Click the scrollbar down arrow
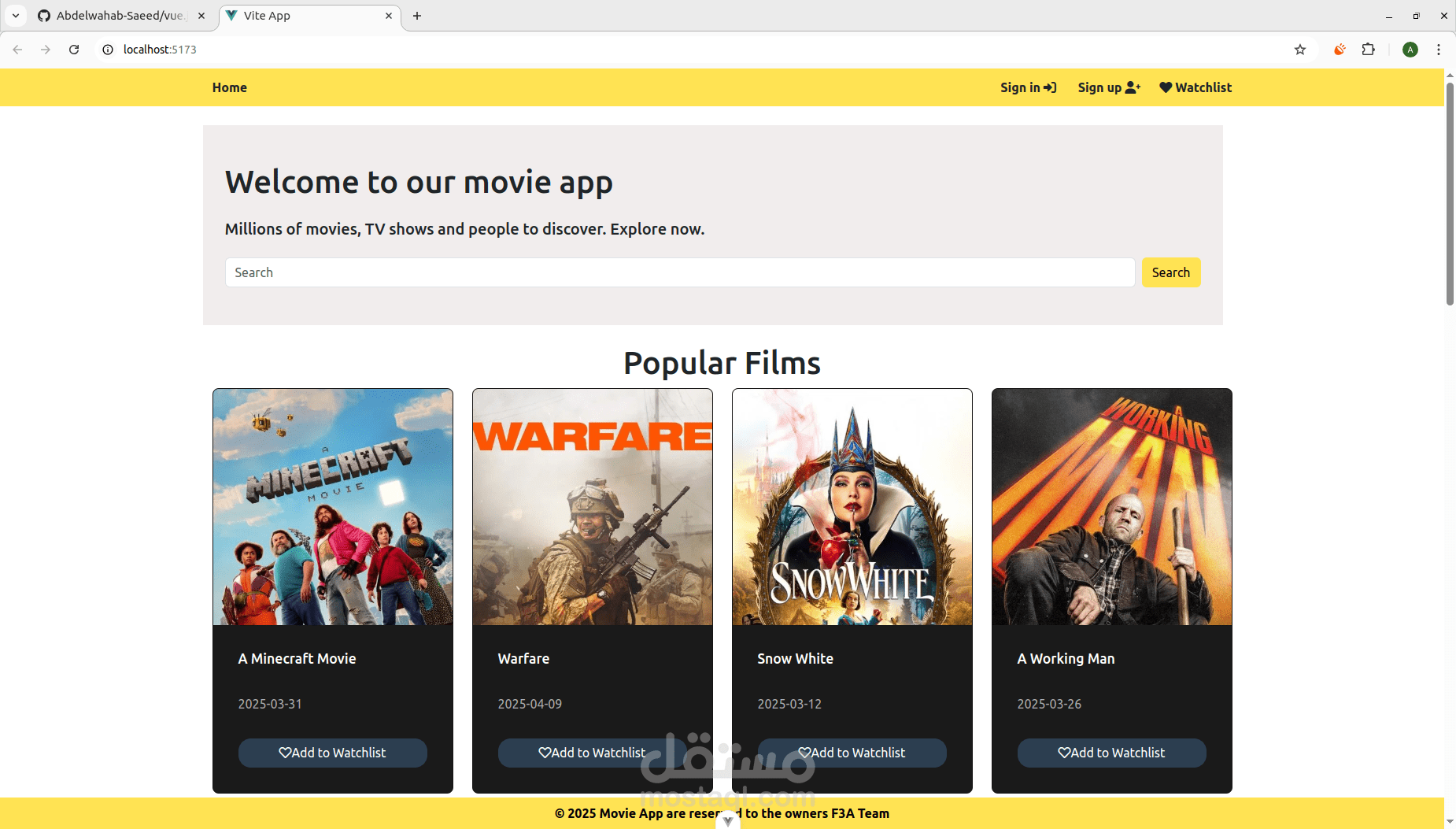Image resolution: width=1456 pixels, height=829 pixels. (1450, 822)
